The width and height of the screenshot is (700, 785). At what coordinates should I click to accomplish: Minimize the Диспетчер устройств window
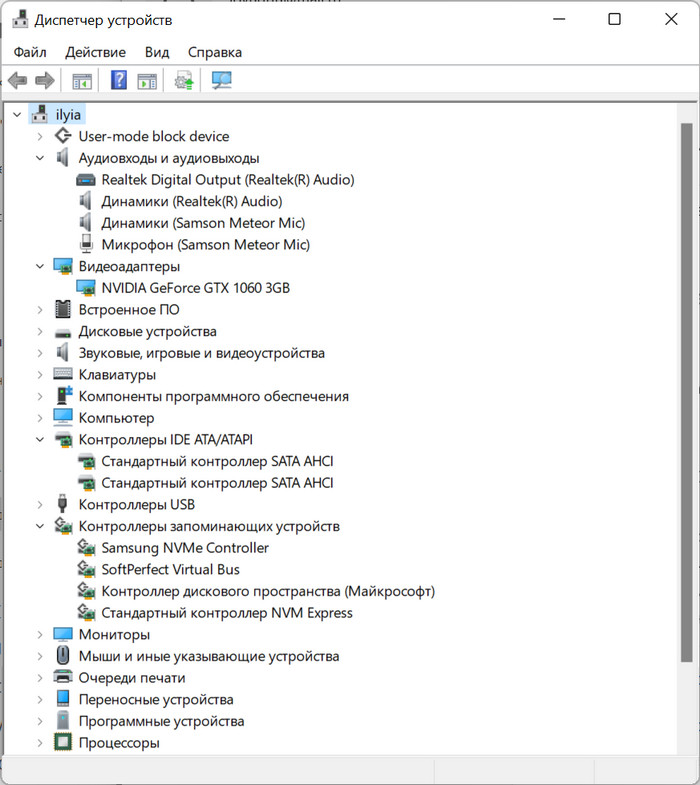point(559,19)
